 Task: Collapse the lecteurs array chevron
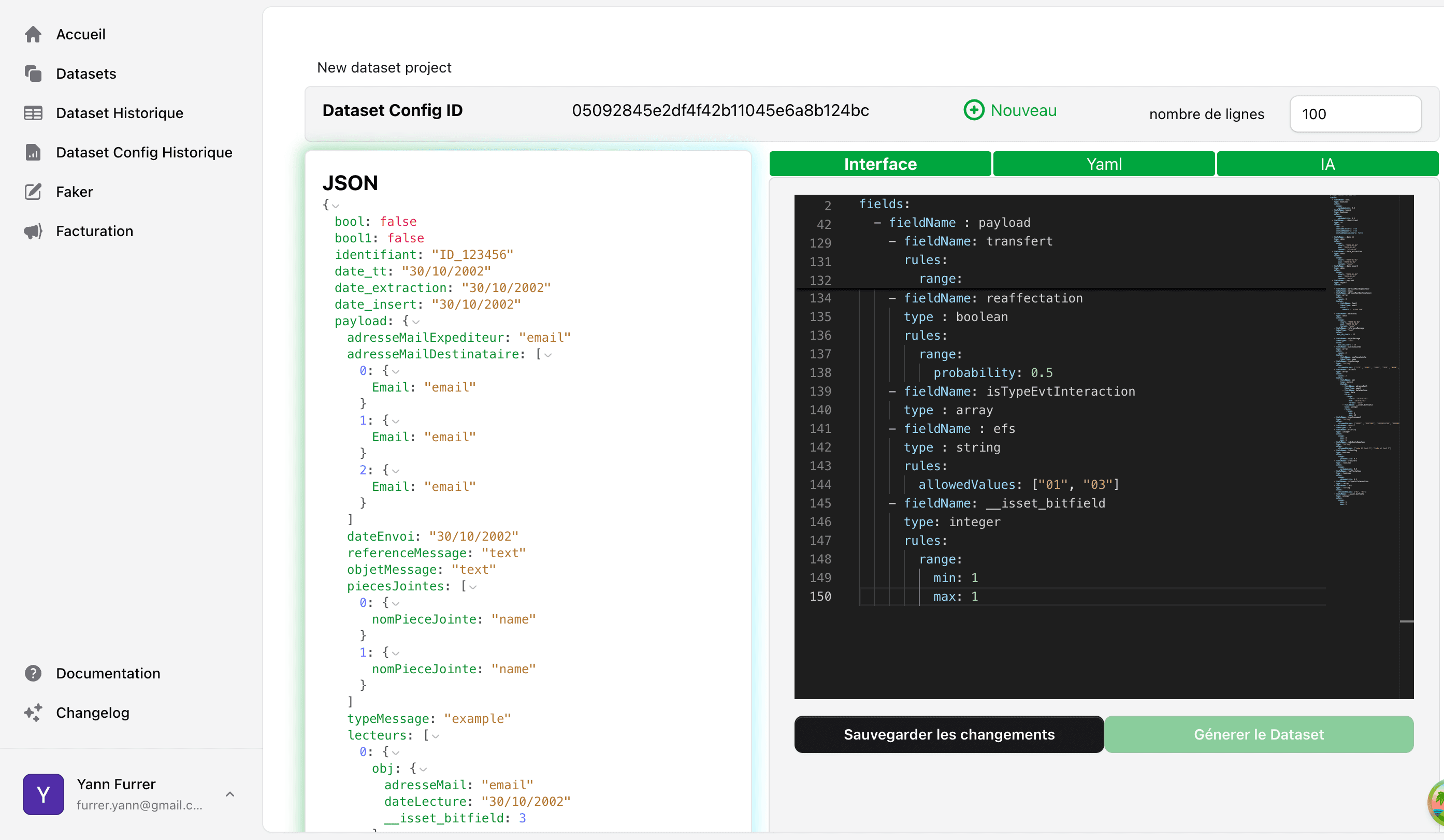[x=436, y=736]
